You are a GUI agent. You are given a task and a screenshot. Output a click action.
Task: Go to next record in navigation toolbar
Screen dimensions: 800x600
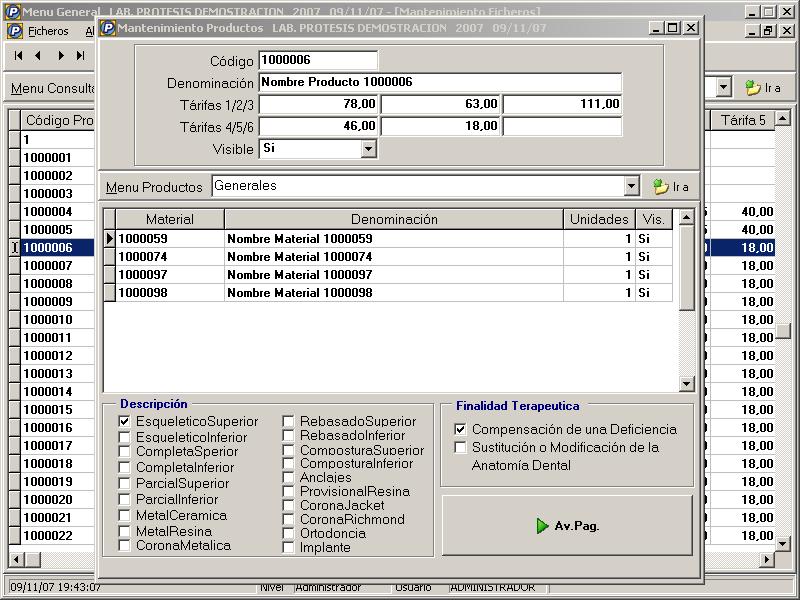tap(61, 56)
